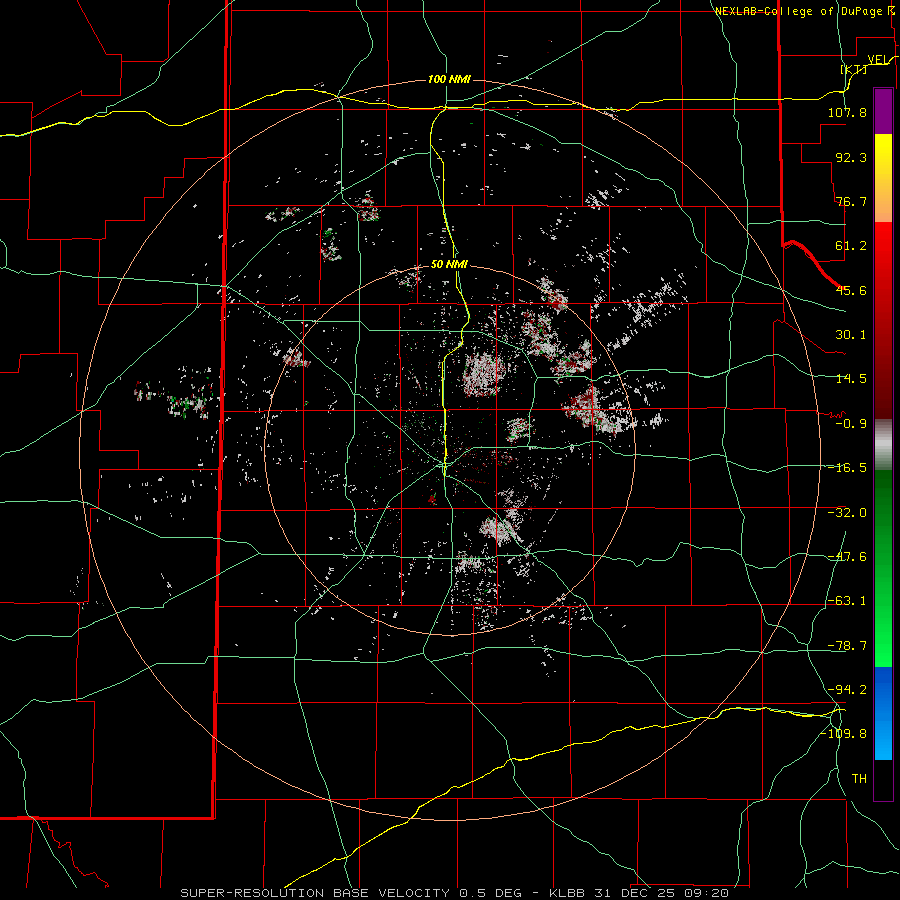
Task: Click the red segment of the color bar
Action: (883, 320)
